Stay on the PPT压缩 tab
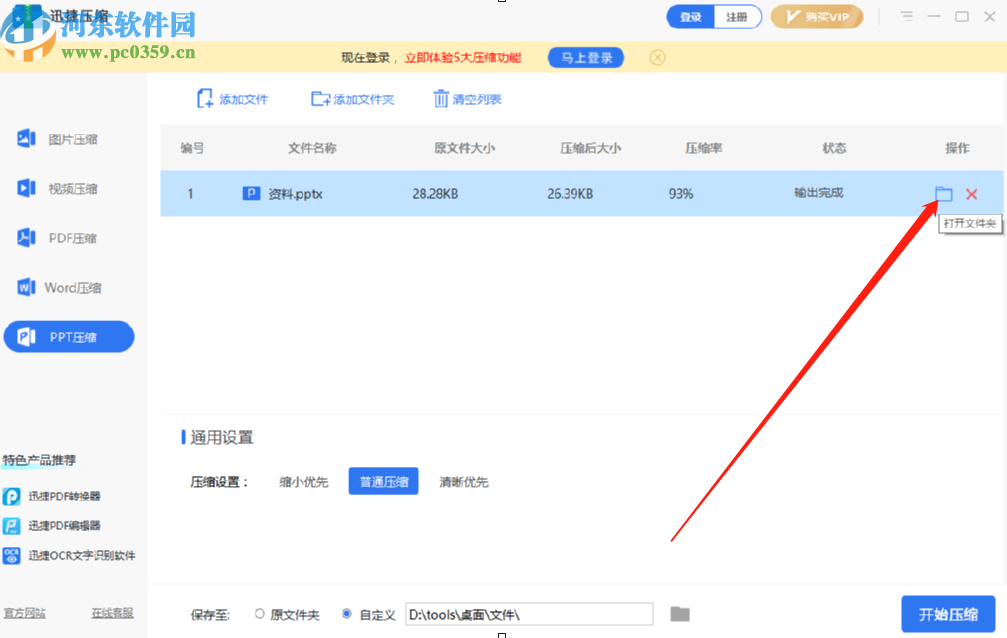Screen dimensions: 1007x638 click(68, 336)
